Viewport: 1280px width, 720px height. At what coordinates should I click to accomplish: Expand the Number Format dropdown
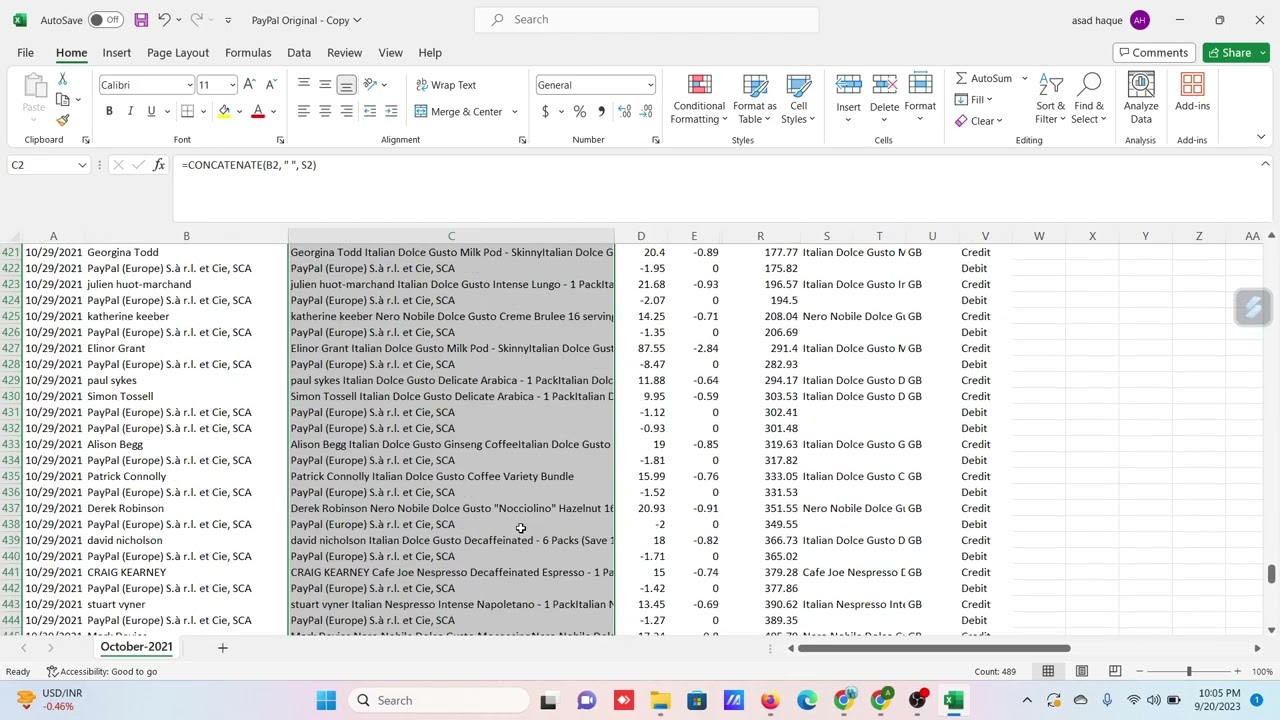pos(650,85)
